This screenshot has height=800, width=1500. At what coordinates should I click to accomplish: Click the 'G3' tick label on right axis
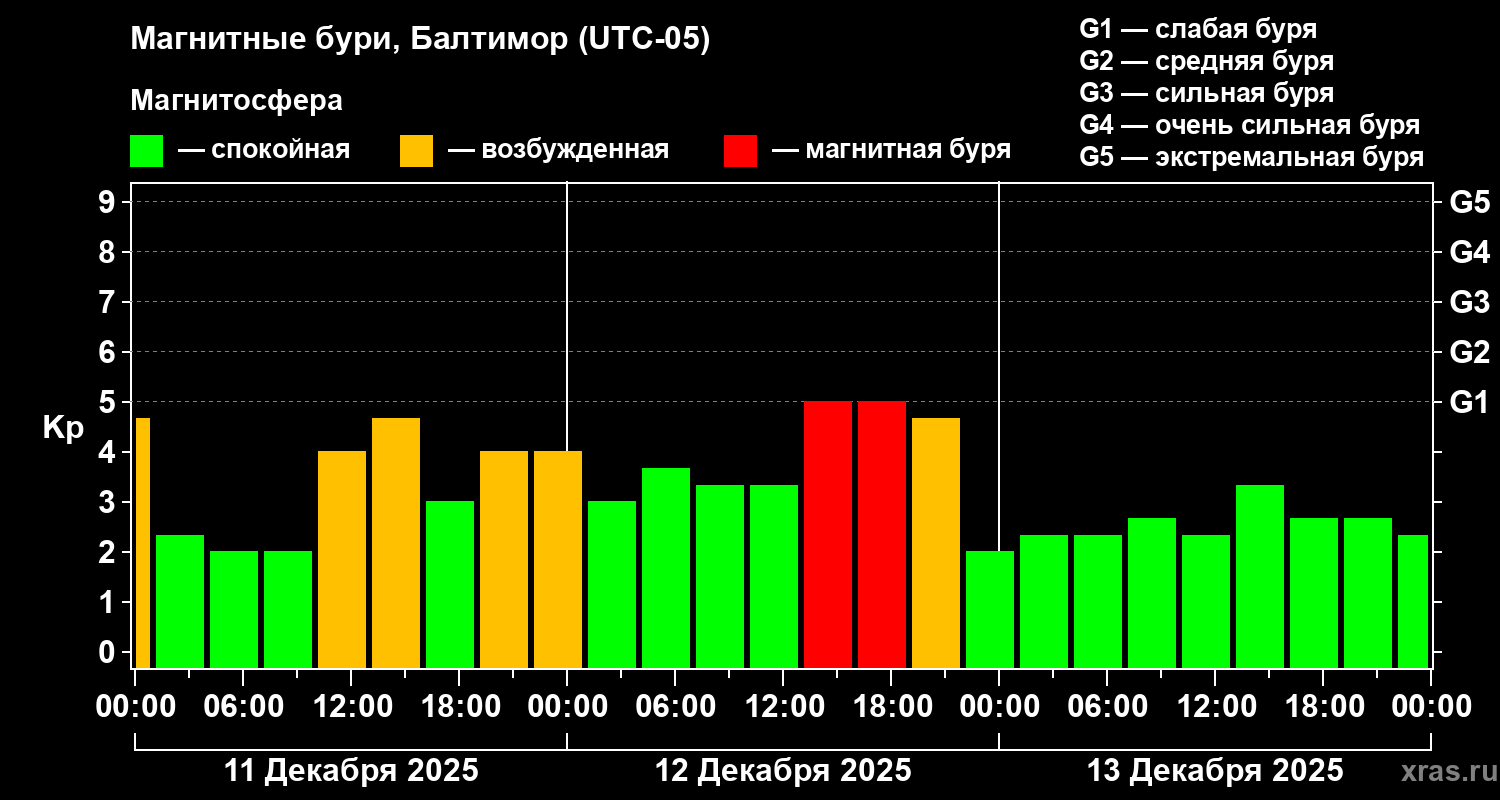[1470, 302]
